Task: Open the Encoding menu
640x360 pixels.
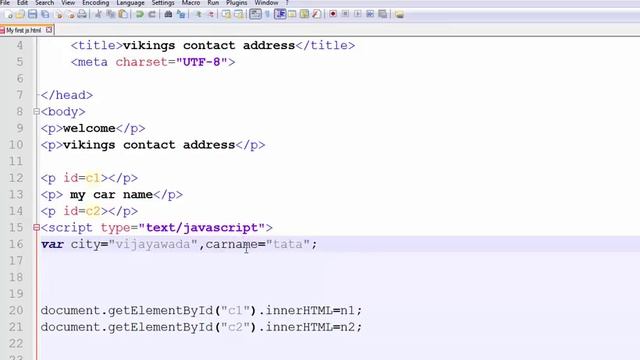Action: point(96,2)
